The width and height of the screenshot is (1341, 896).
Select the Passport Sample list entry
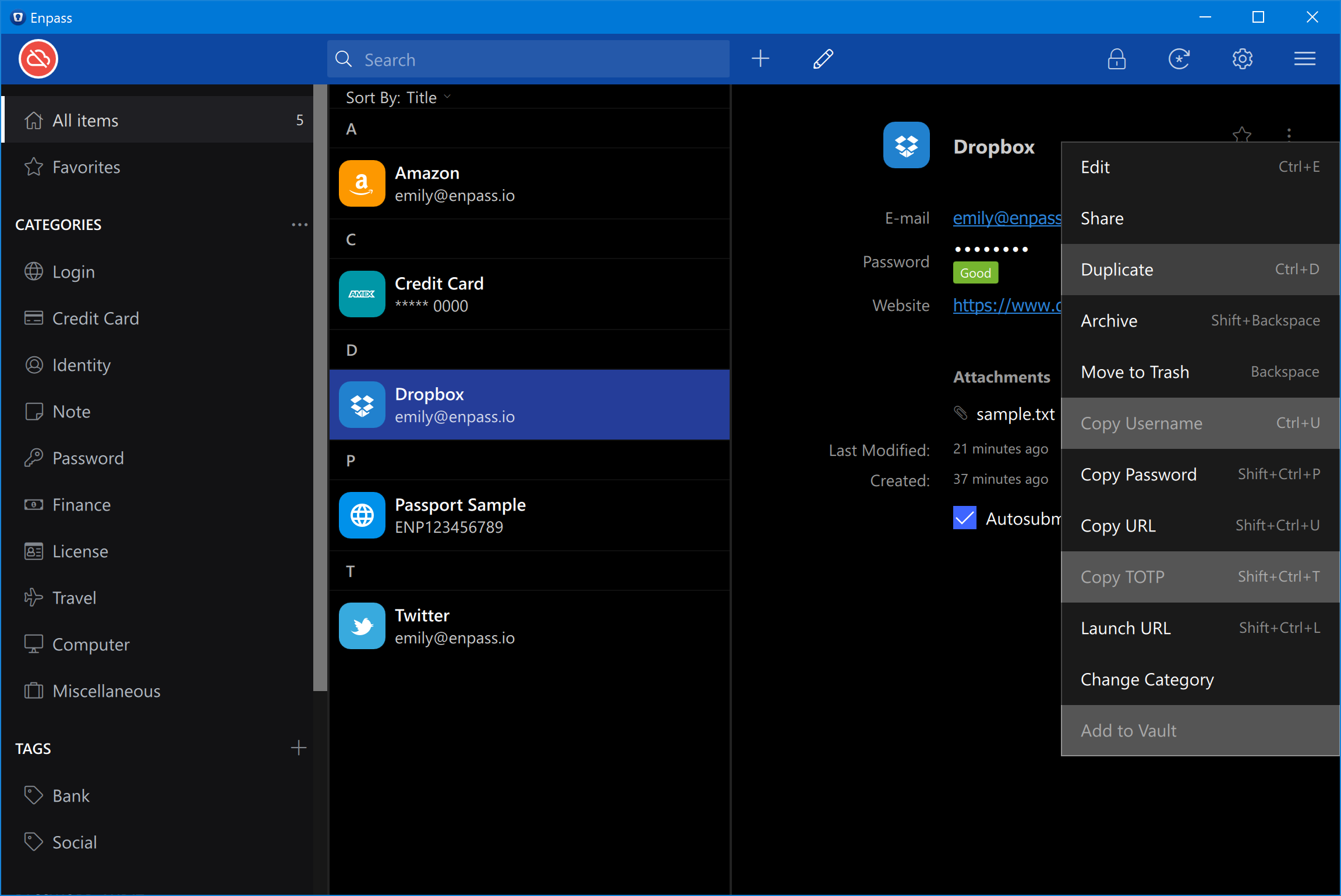pyautogui.click(x=529, y=515)
